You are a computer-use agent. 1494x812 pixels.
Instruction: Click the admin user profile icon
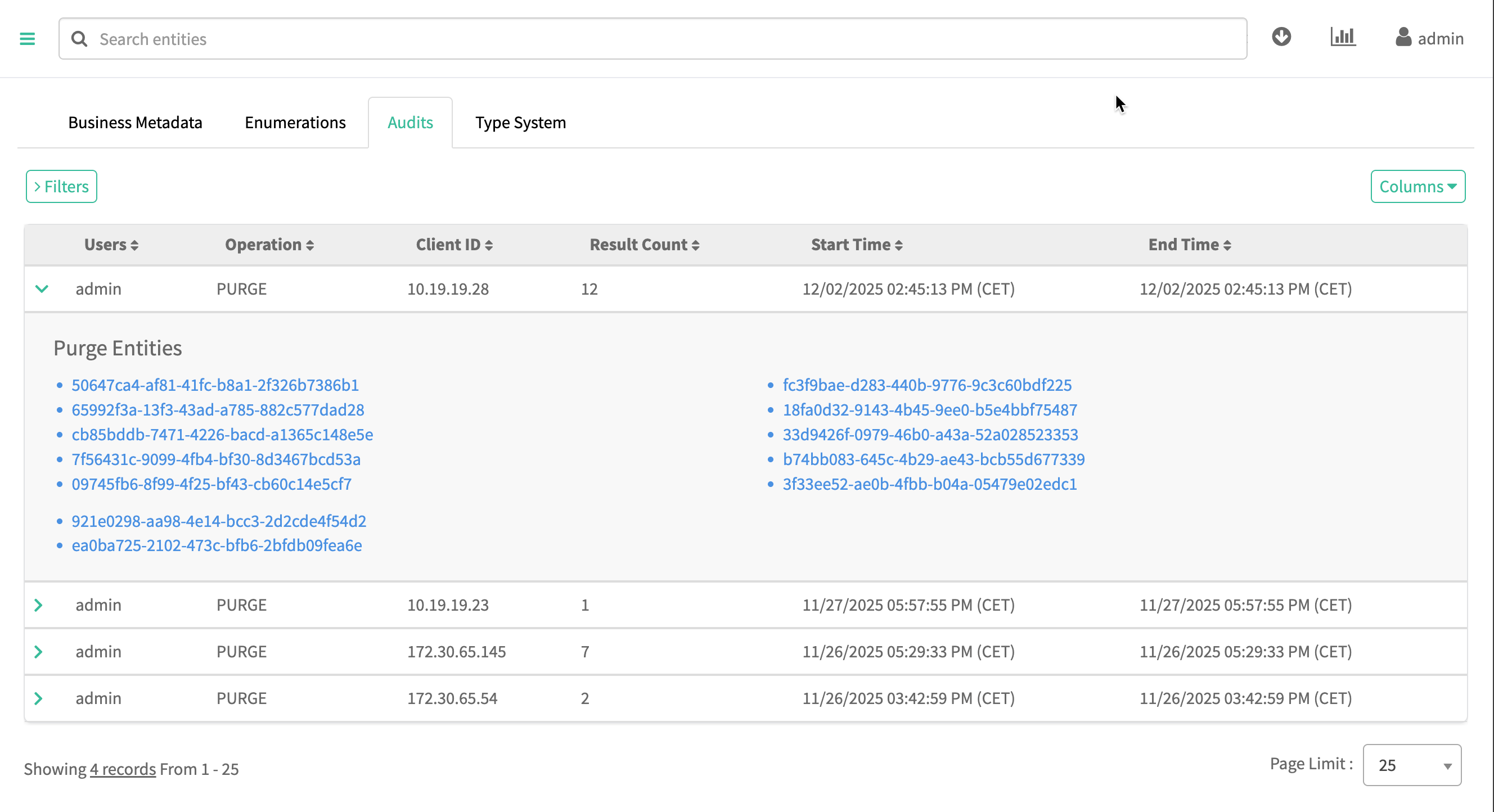point(1403,38)
